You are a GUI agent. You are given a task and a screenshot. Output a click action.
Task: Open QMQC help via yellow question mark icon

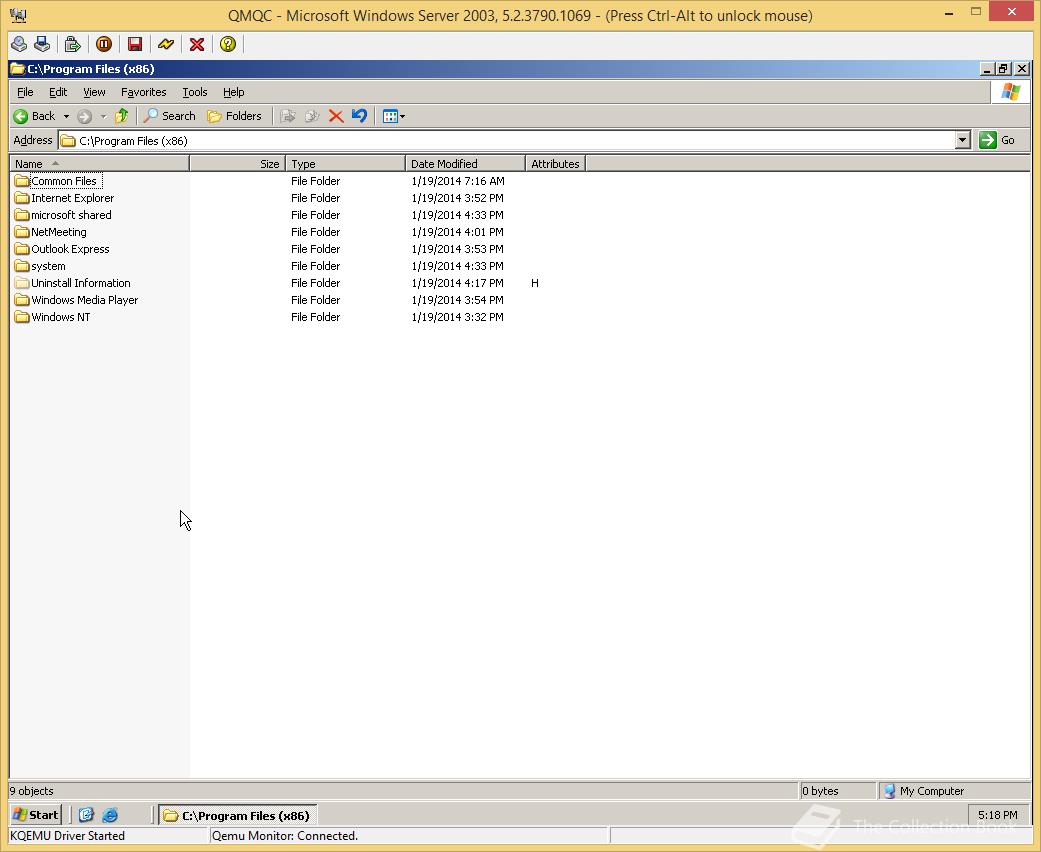coord(228,44)
